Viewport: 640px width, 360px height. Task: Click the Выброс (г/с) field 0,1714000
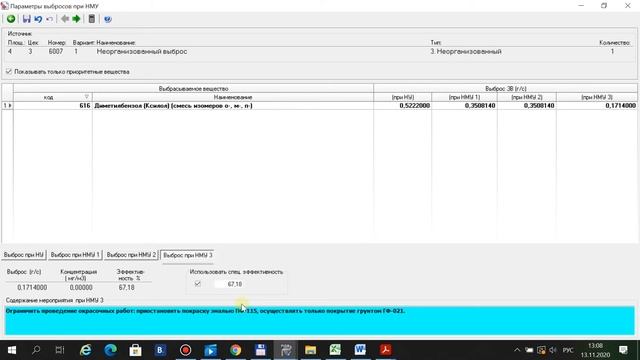click(x=32, y=287)
